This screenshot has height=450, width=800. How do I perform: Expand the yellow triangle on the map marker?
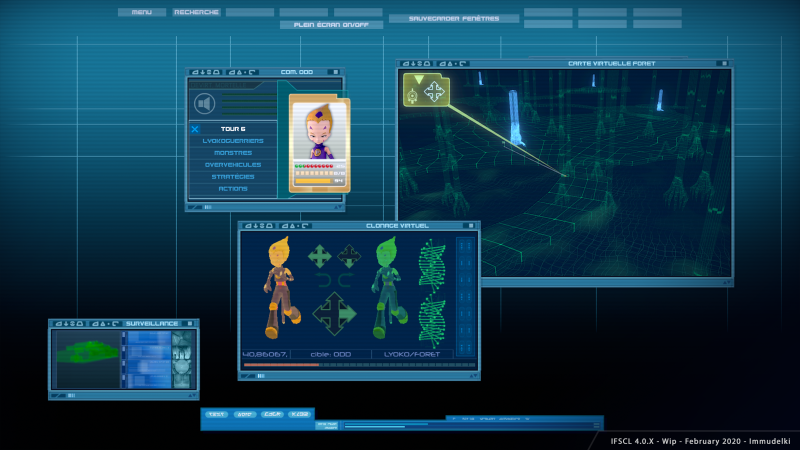click(x=419, y=80)
